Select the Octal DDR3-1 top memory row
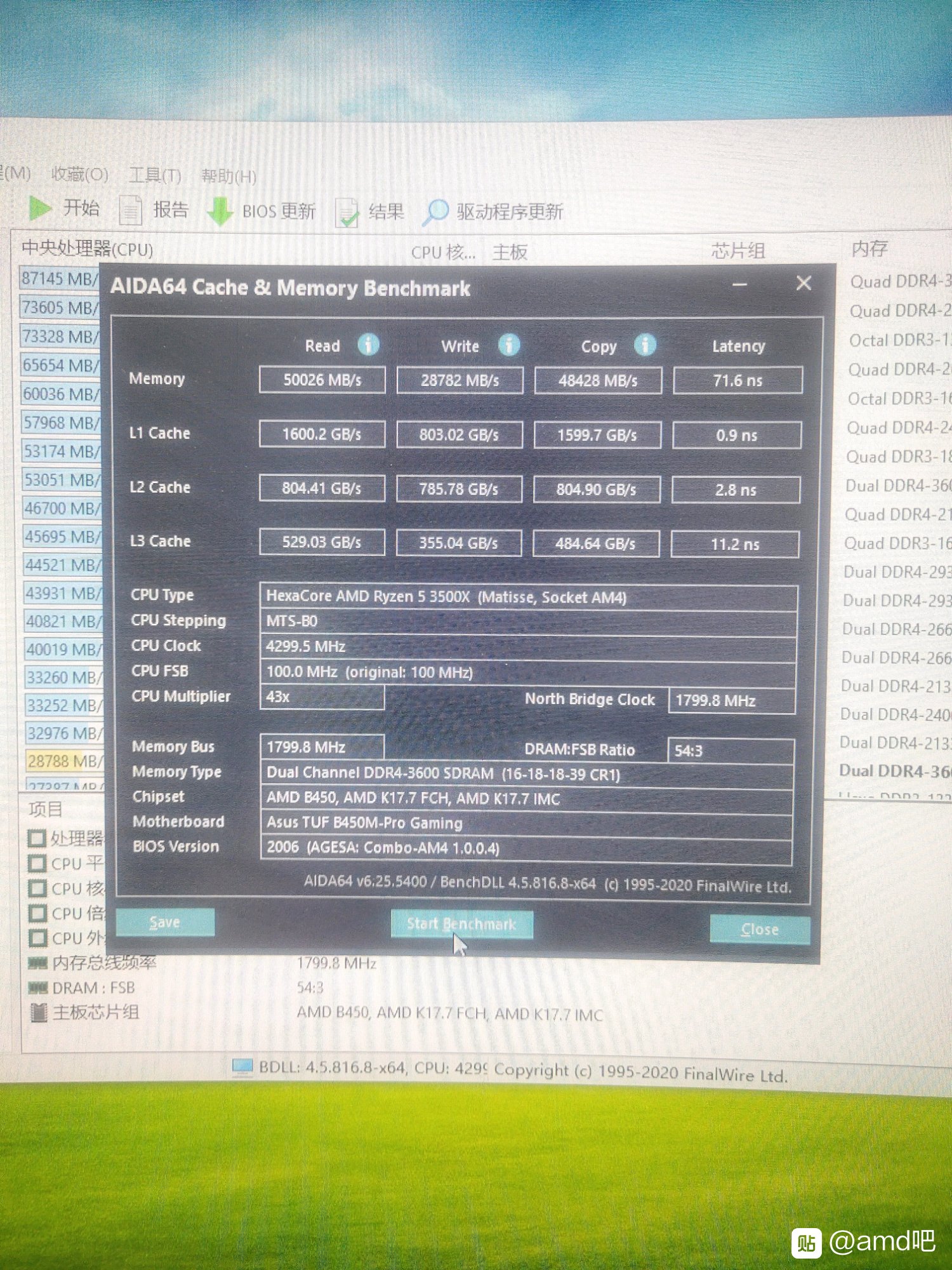 pos(900,340)
